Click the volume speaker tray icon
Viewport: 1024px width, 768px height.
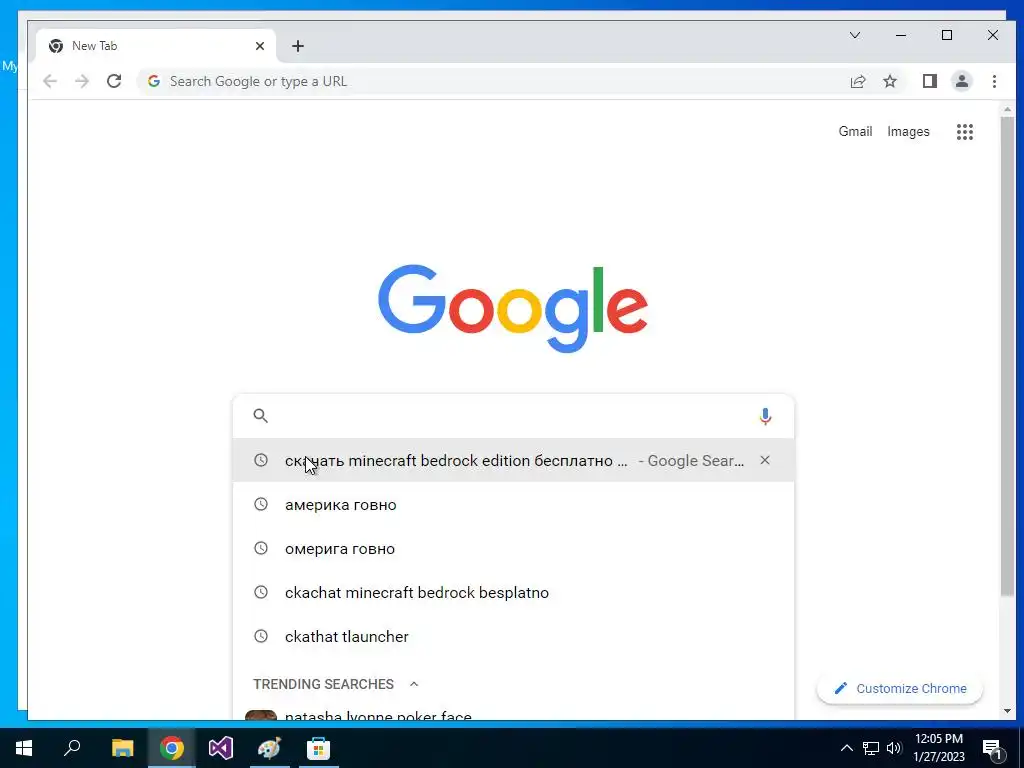coord(893,748)
